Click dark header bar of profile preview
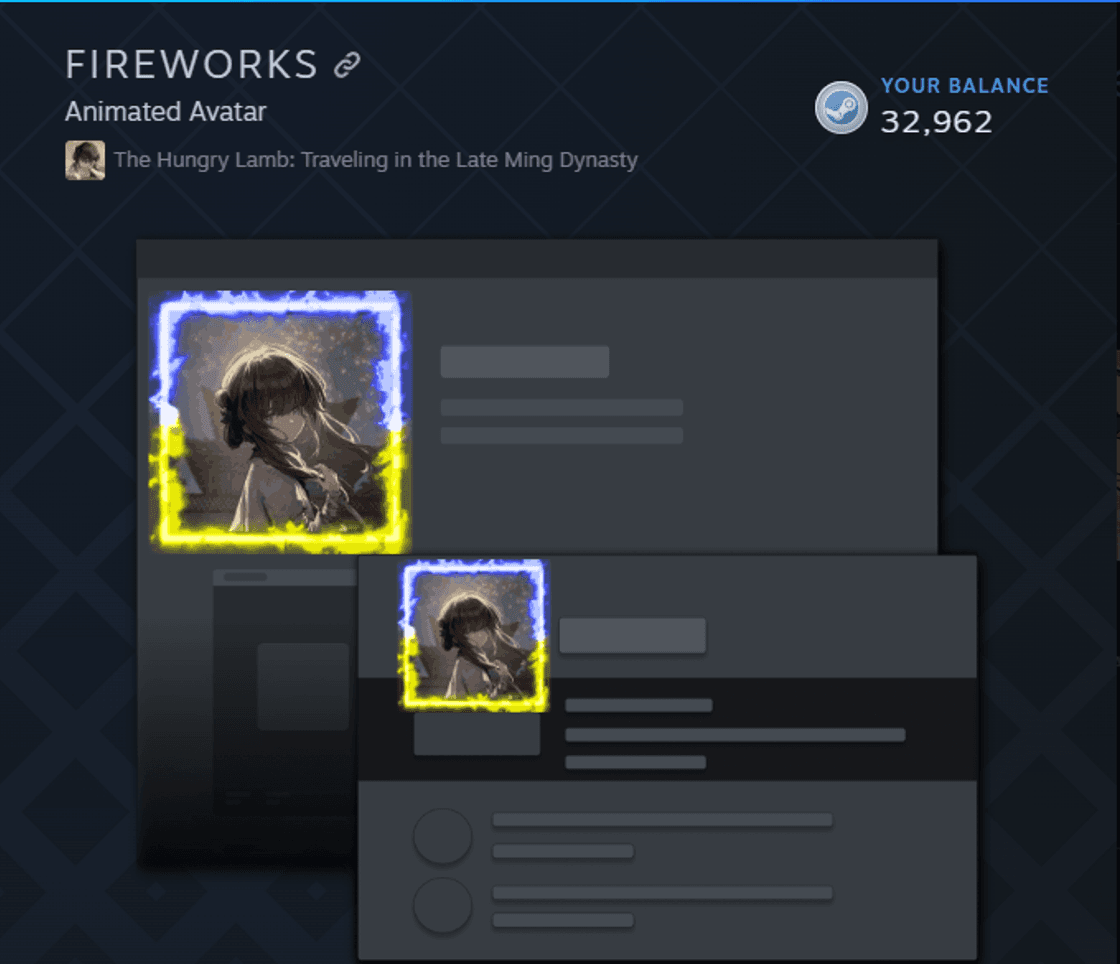Screen dimensions: 1120x964 pyautogui.click(x=537, y=258)
